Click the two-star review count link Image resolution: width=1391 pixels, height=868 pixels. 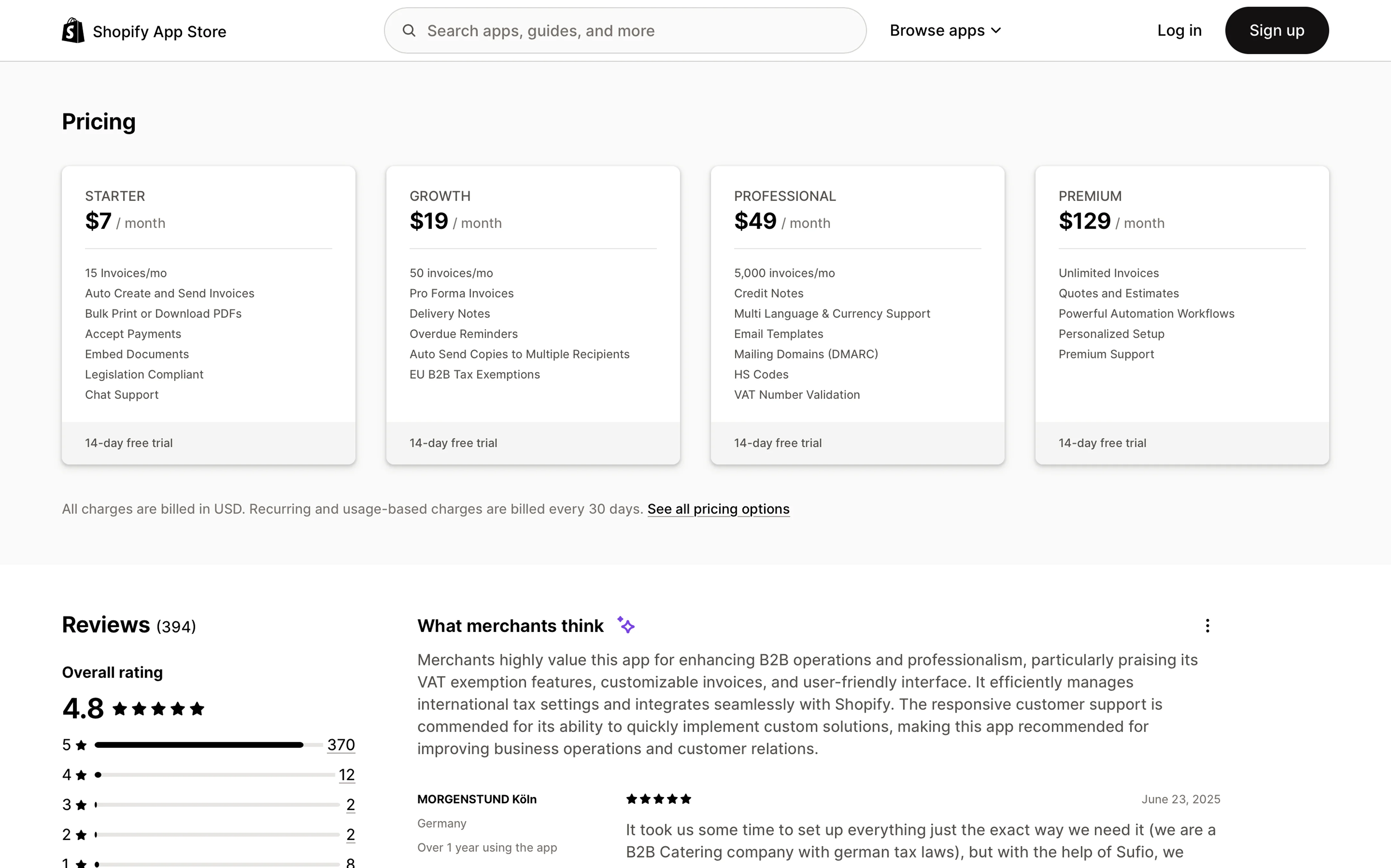(350, 834)
